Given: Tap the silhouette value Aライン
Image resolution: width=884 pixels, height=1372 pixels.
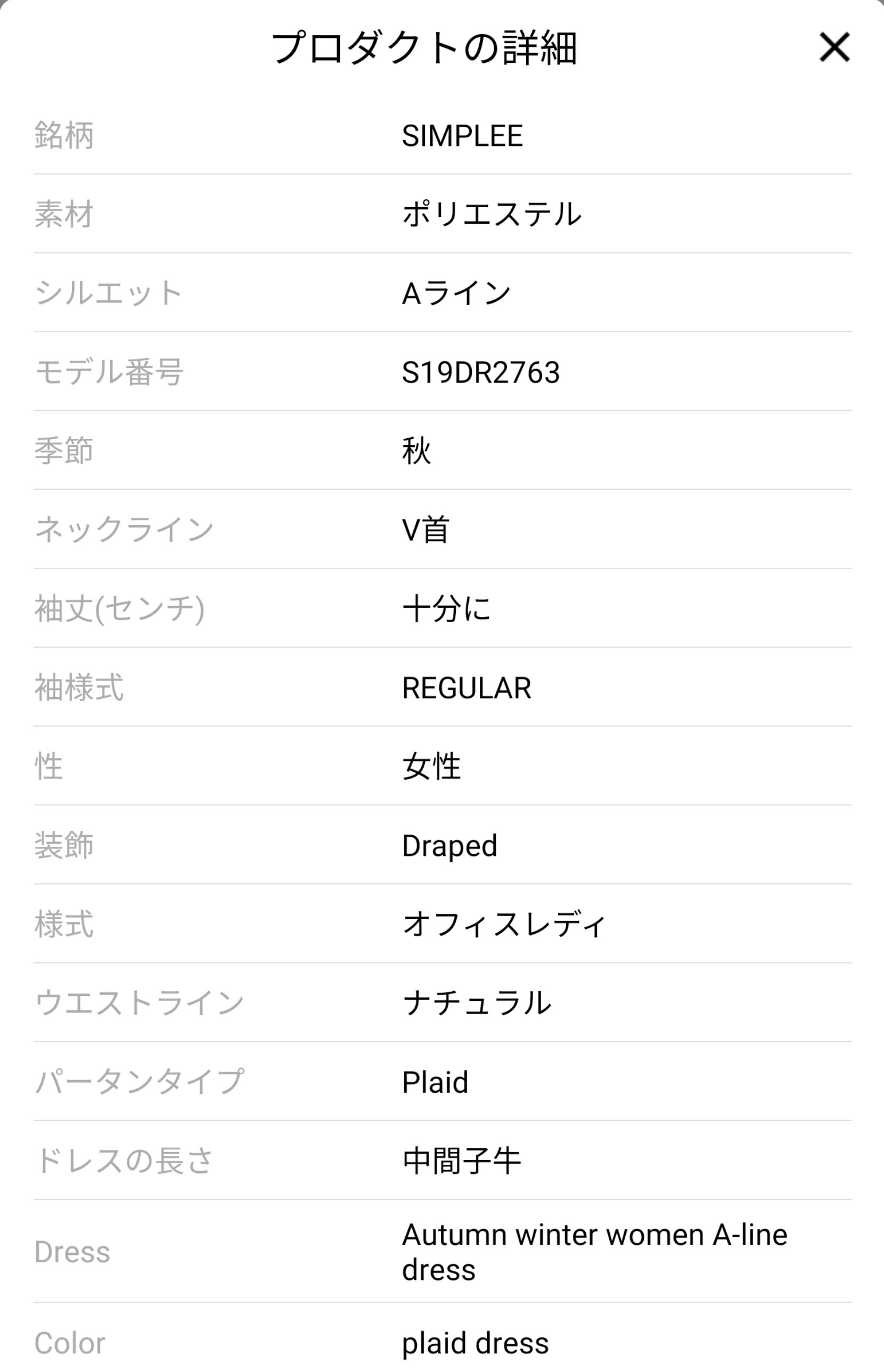Looking at the screenshot, I should (x=456, y=293).
